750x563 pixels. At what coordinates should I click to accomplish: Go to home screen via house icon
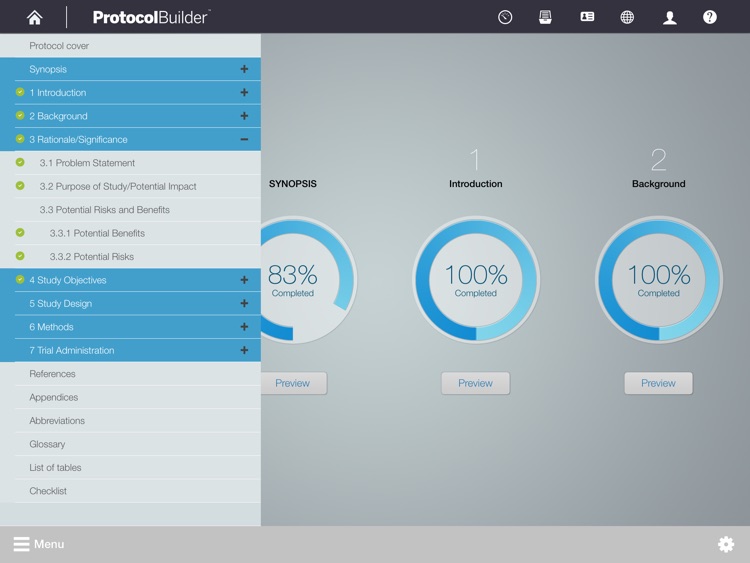click(x=34, y=18)
